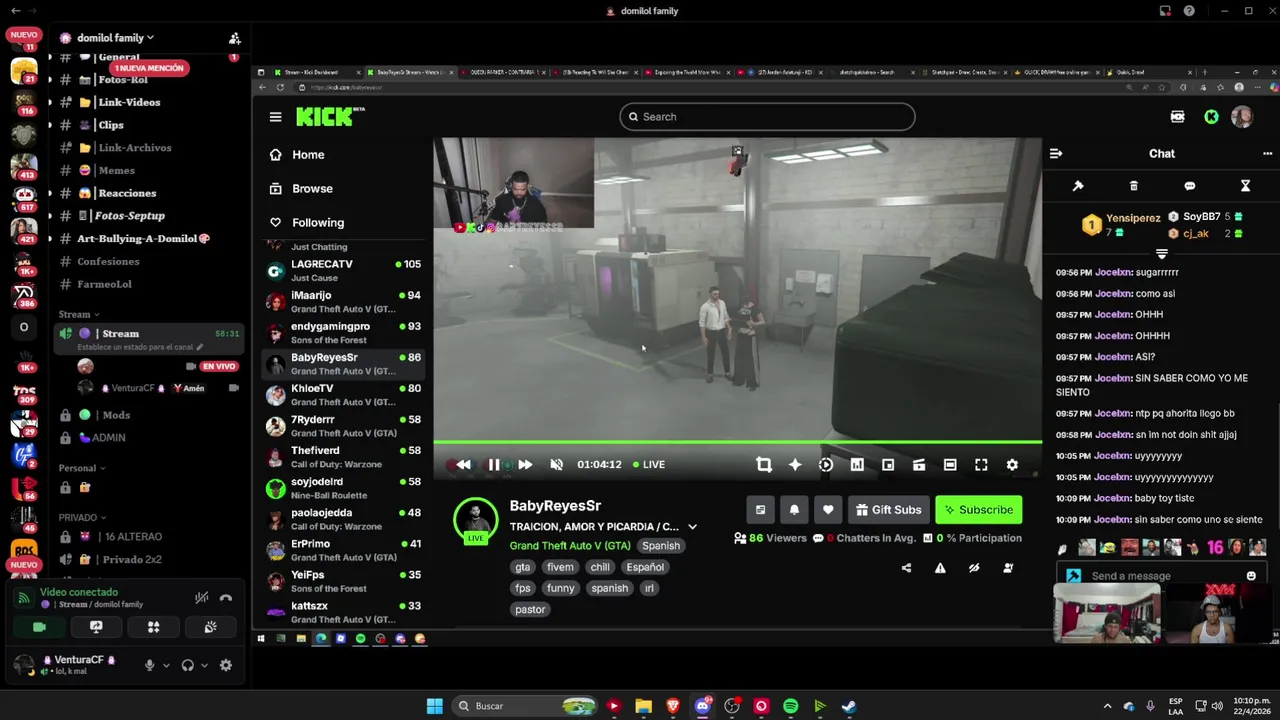This screenshot has width=1280, height=720.
Task: Click the Gift Subs button
Action: (889, 510)
